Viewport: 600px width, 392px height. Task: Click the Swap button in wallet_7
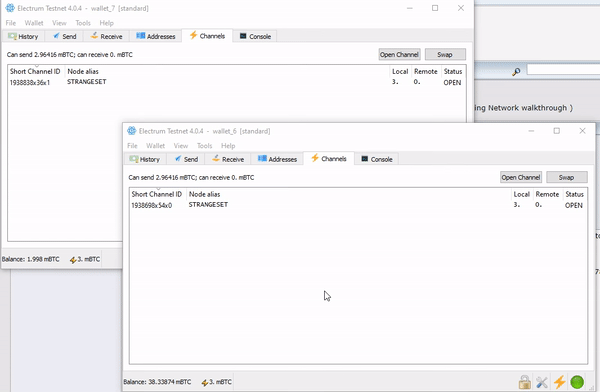coord(445,54)
